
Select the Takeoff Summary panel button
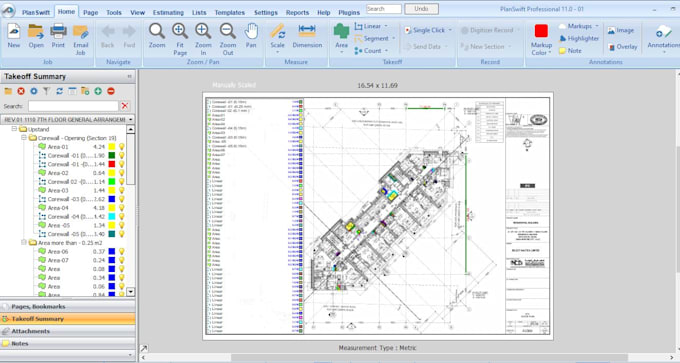(x=68, y=319)
